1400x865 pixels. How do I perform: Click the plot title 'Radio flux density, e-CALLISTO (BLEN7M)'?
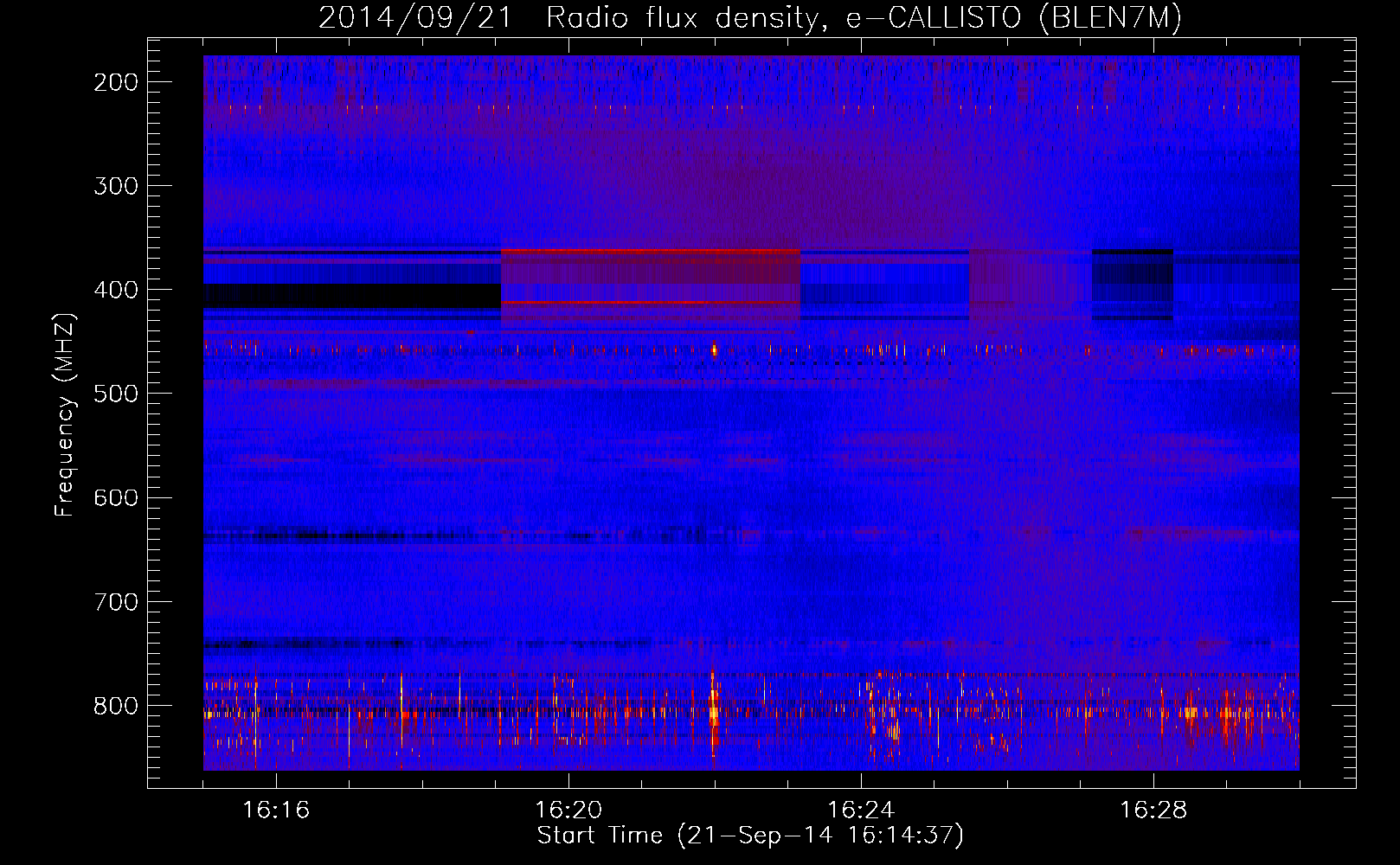(x=864, y=18)
